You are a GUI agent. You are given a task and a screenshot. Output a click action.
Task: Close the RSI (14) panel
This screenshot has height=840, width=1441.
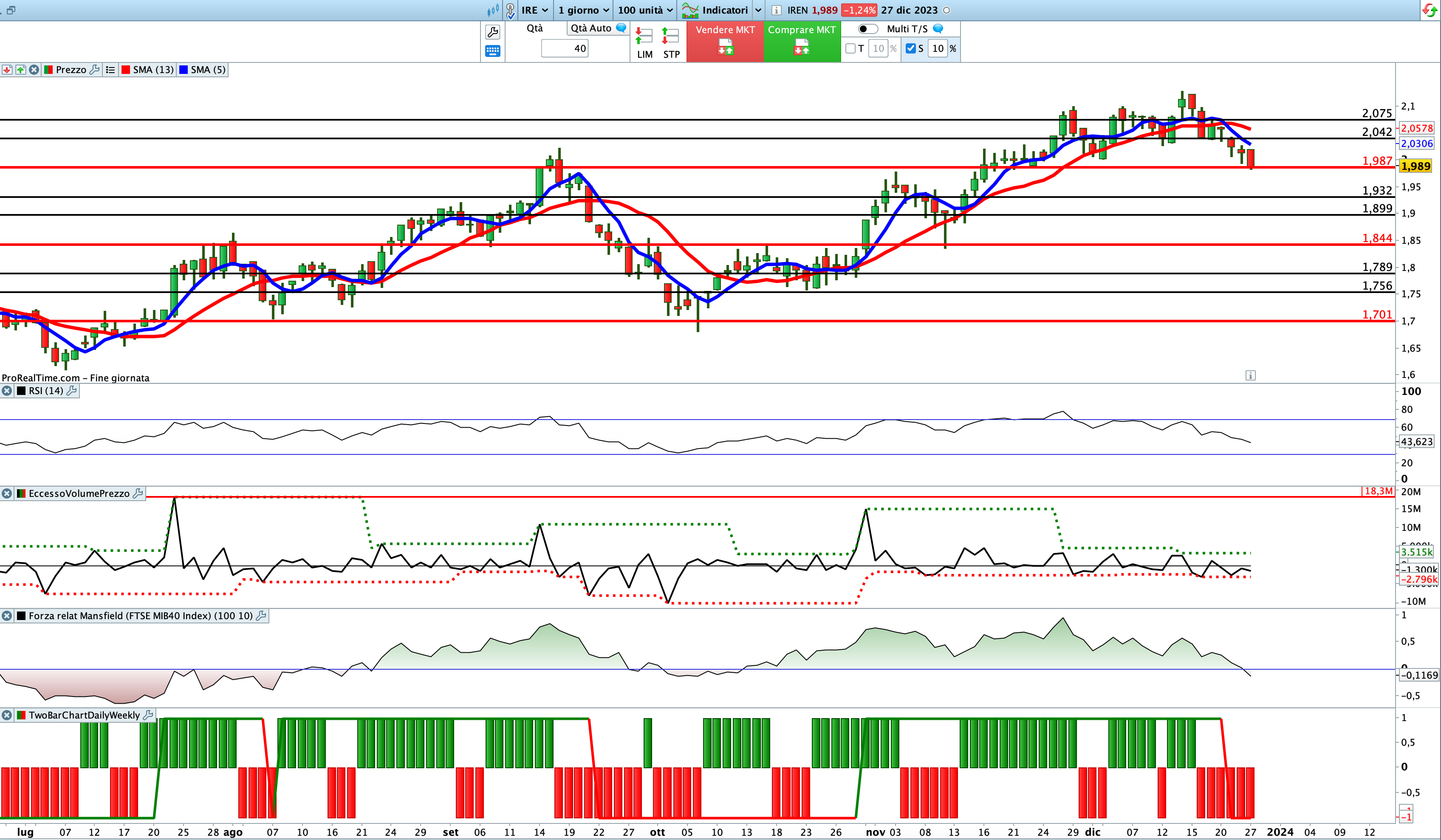click(x=7, y=391)
